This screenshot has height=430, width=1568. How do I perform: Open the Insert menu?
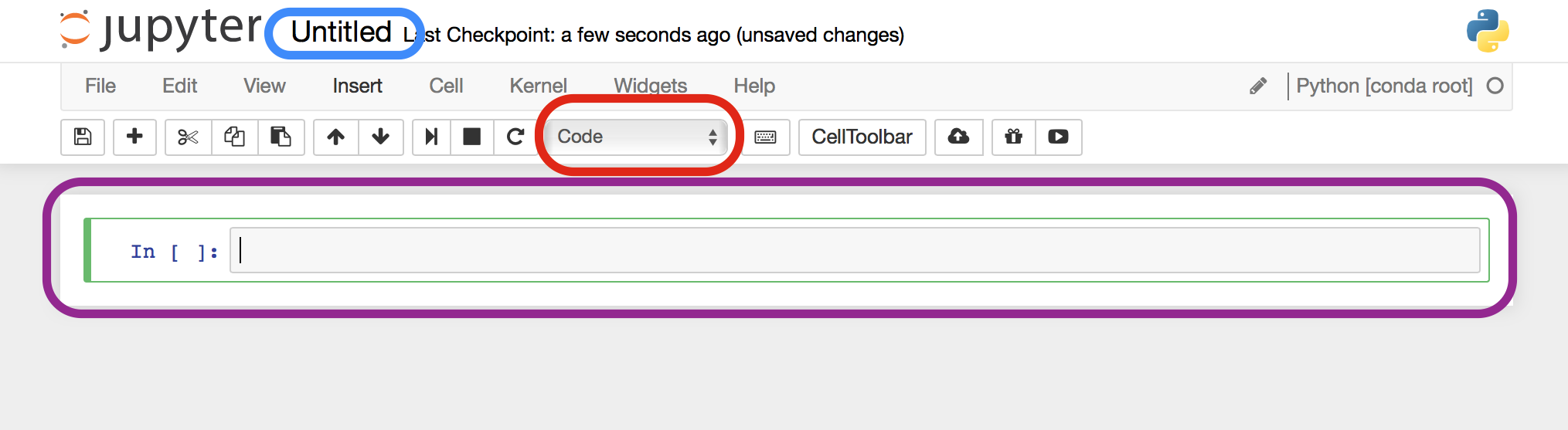tap(357, 86)
